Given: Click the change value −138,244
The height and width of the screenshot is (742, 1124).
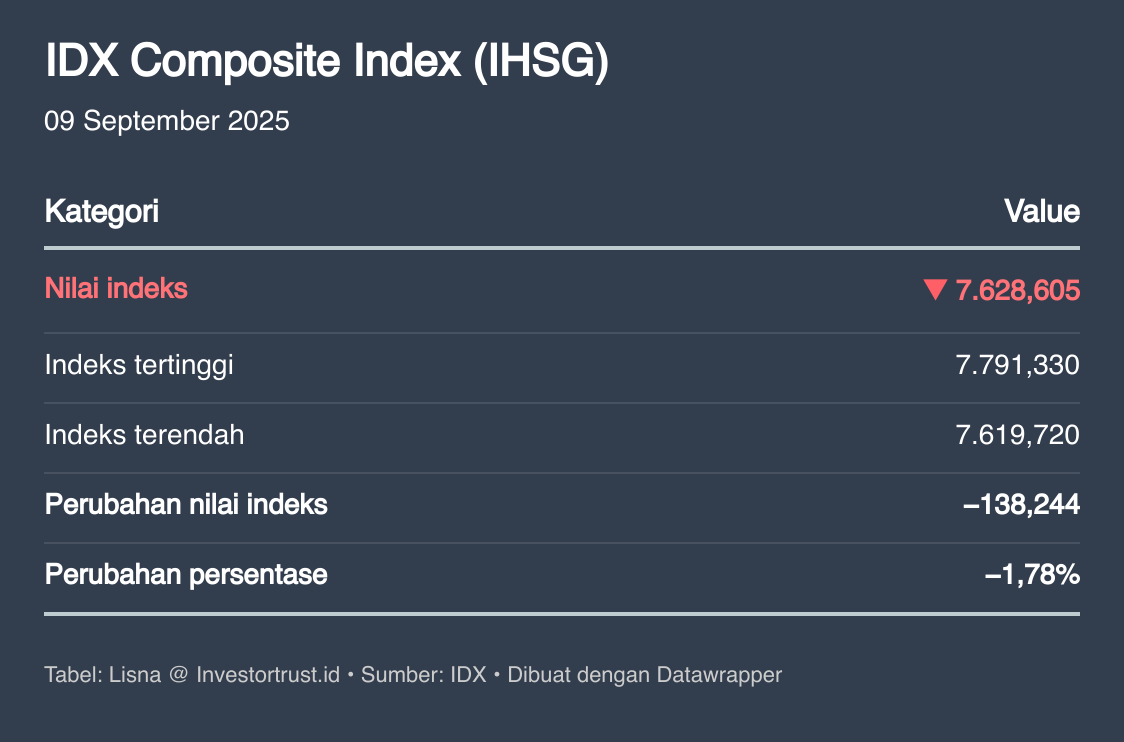Looking at the screenshot, I should tap(1021, 505).
